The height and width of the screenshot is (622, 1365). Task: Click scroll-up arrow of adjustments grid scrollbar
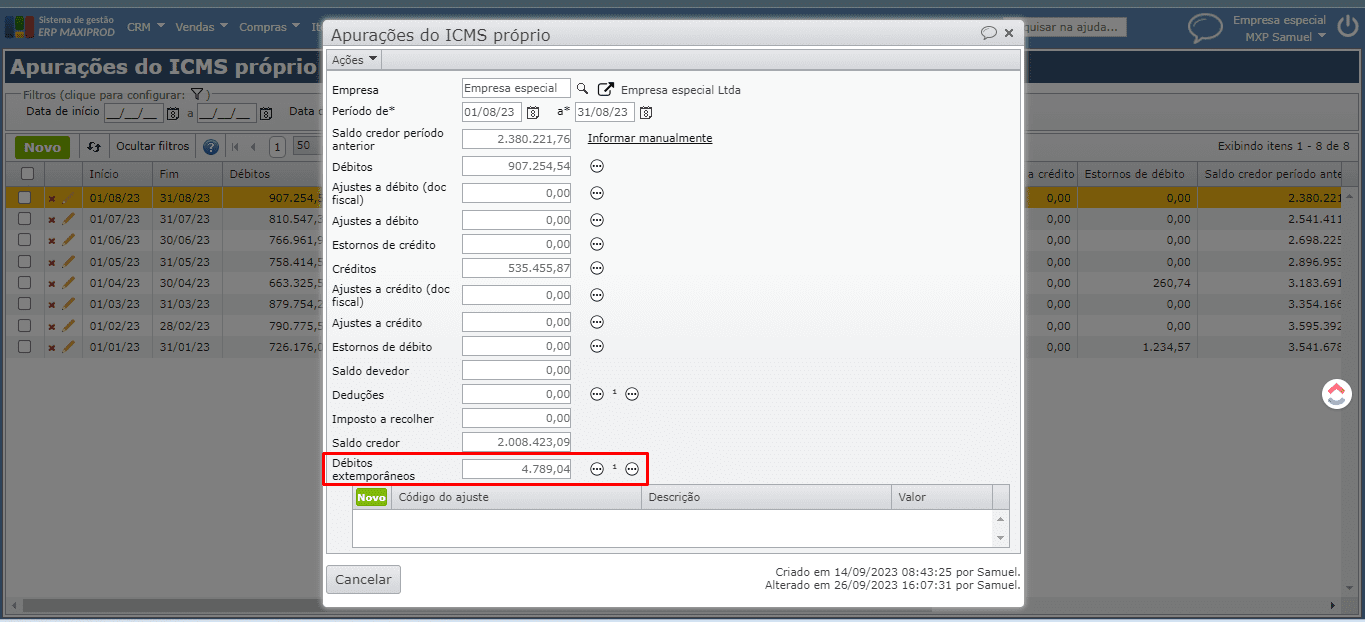point(1001,518)
